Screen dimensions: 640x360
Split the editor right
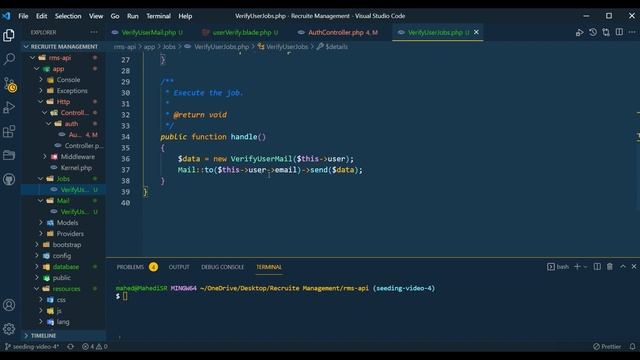tap(619, 32)
